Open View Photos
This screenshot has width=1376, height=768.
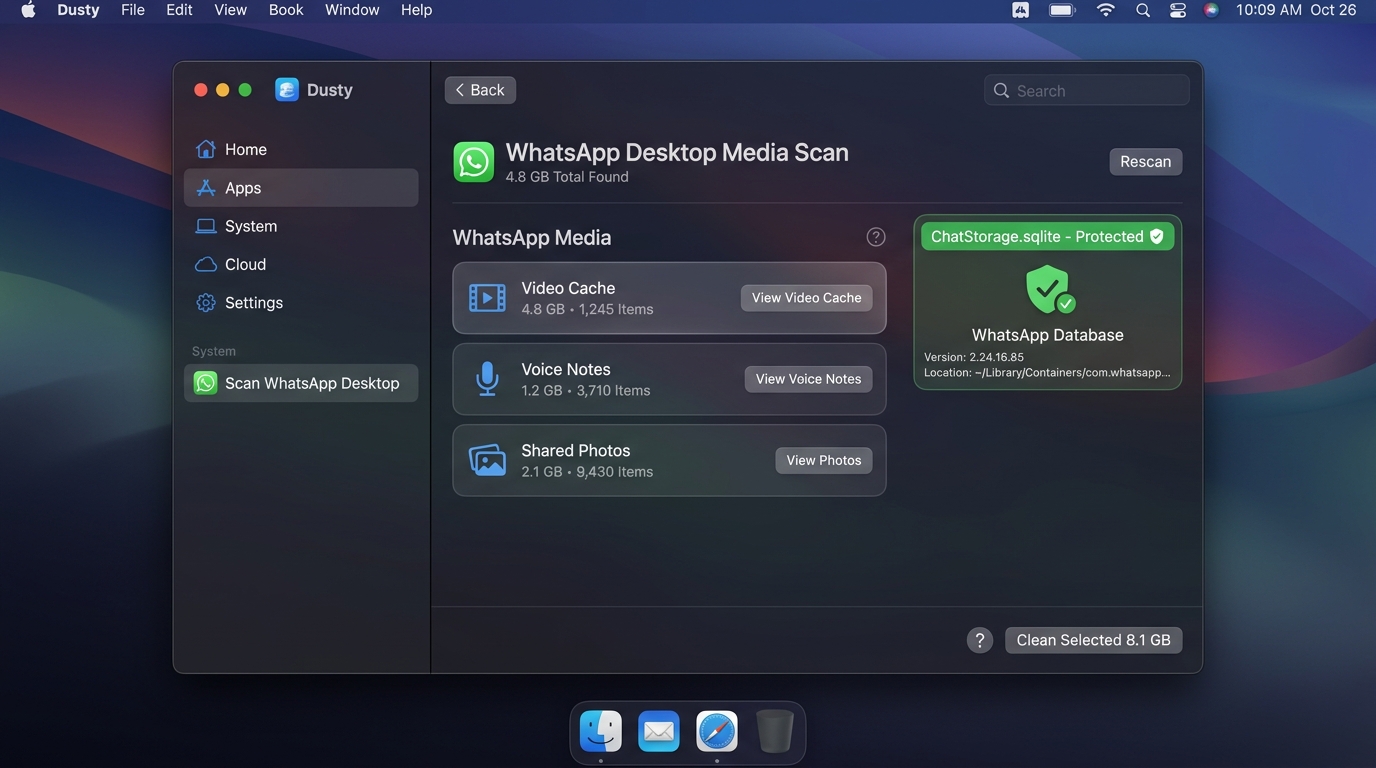(824, 460)
